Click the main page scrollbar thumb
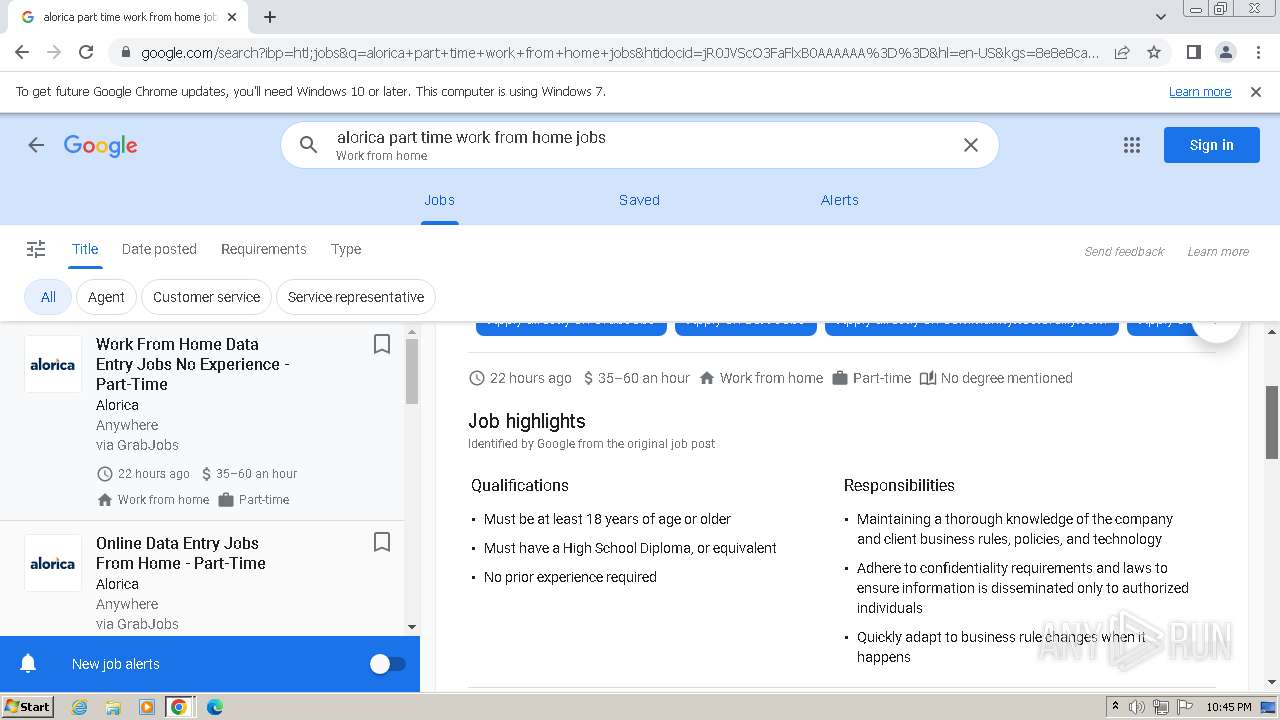This screenshot has height=720, width=1280. click(1272, 422)
